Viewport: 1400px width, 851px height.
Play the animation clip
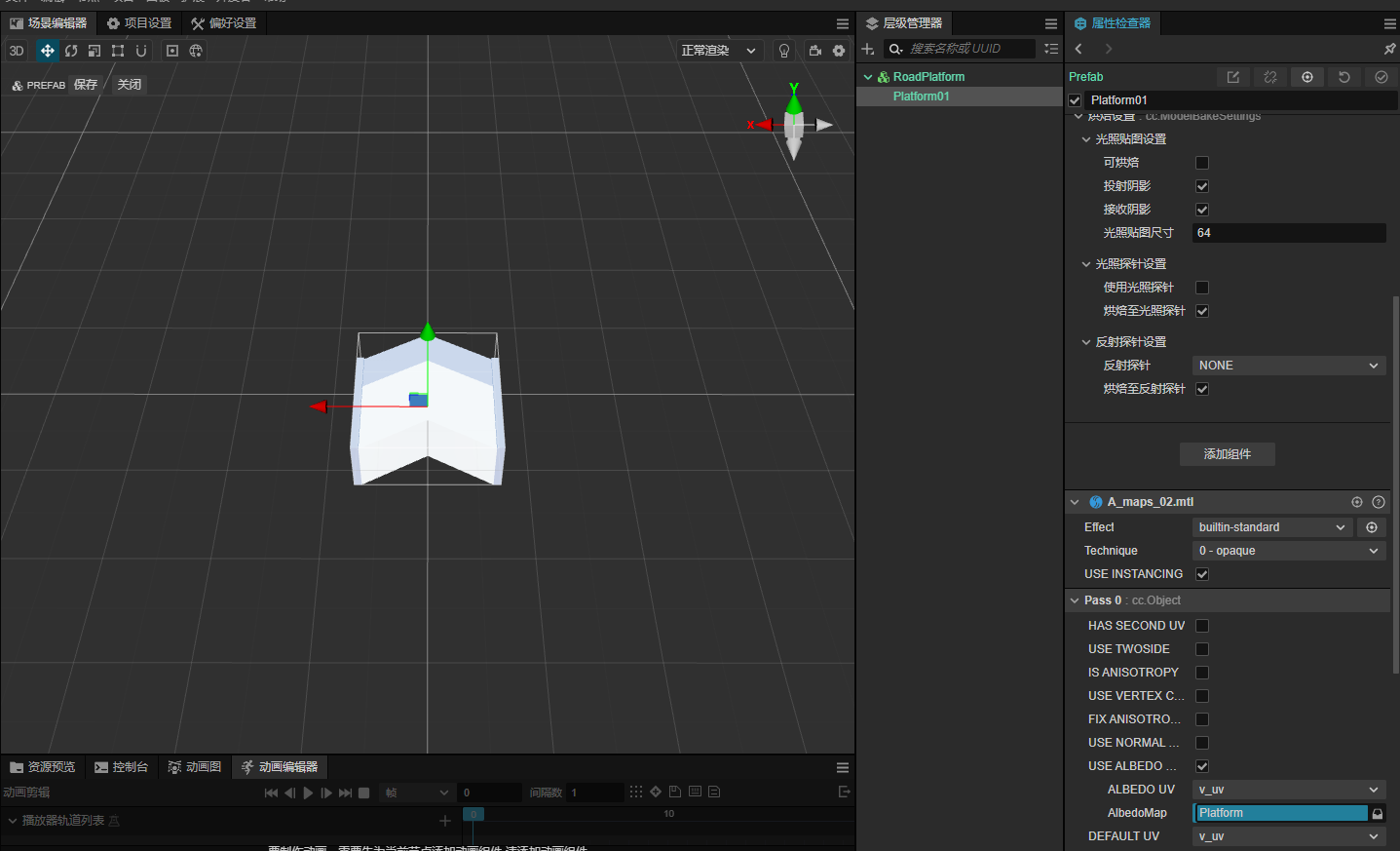pos(308,793)
